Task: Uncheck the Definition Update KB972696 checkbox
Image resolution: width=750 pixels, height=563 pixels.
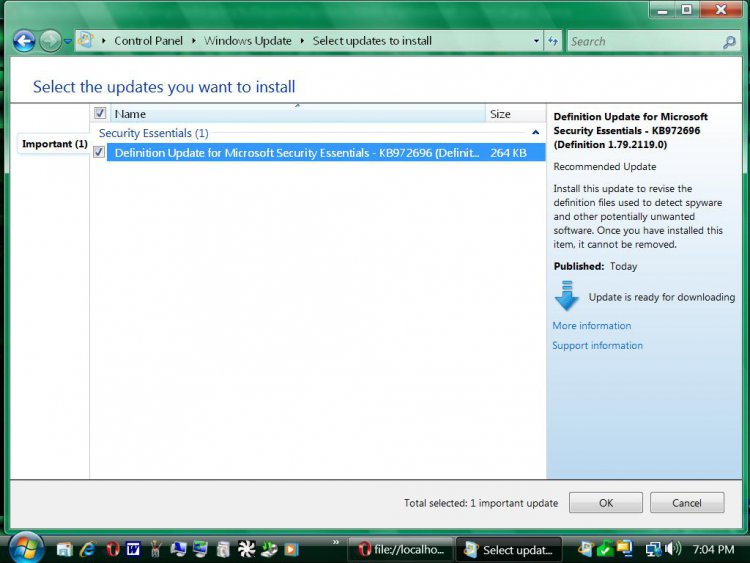Action: point(99,152)
